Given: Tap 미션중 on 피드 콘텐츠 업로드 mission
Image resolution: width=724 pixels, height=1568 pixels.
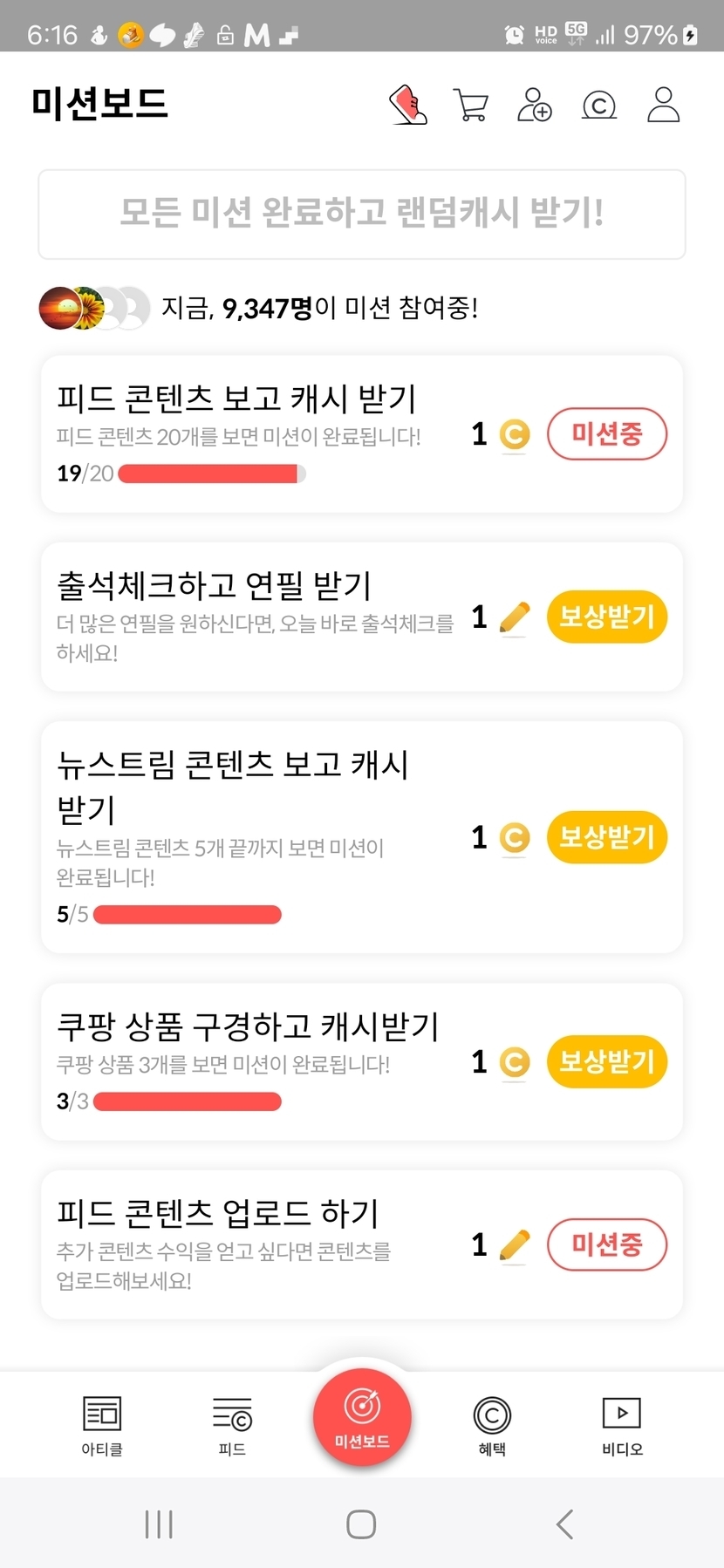Looking at the screenshot, I should pyautogui.click(x=606, y=1244).
